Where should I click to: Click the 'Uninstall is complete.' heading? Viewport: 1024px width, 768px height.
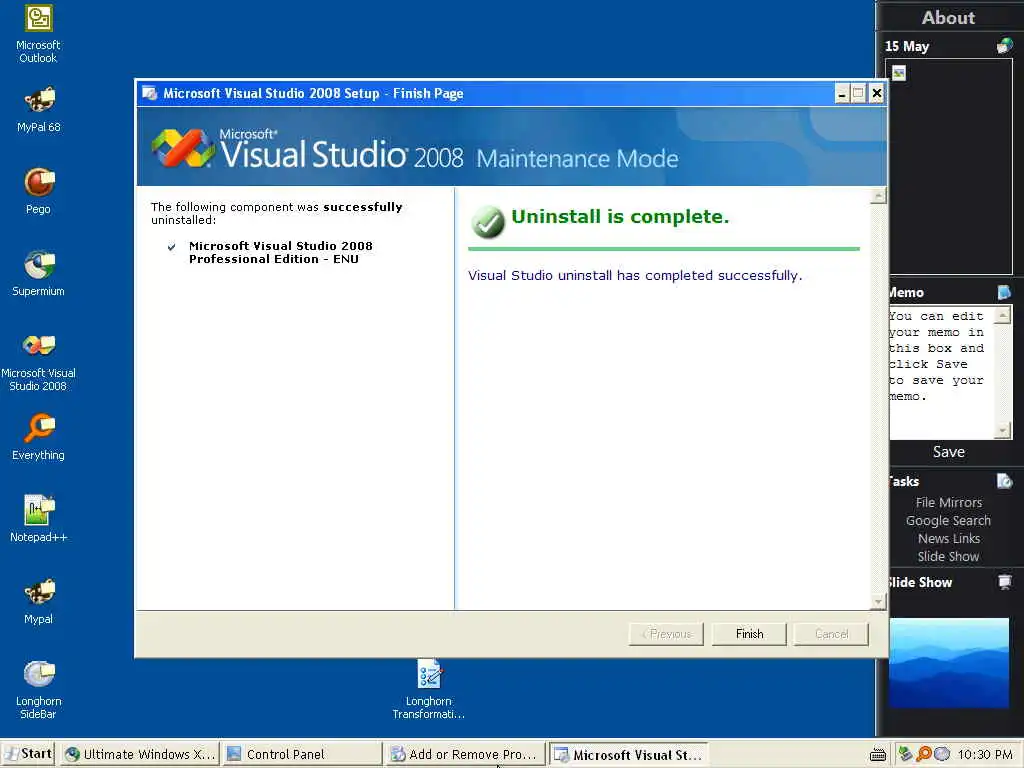pyautogui.click(x=620, y=217)
